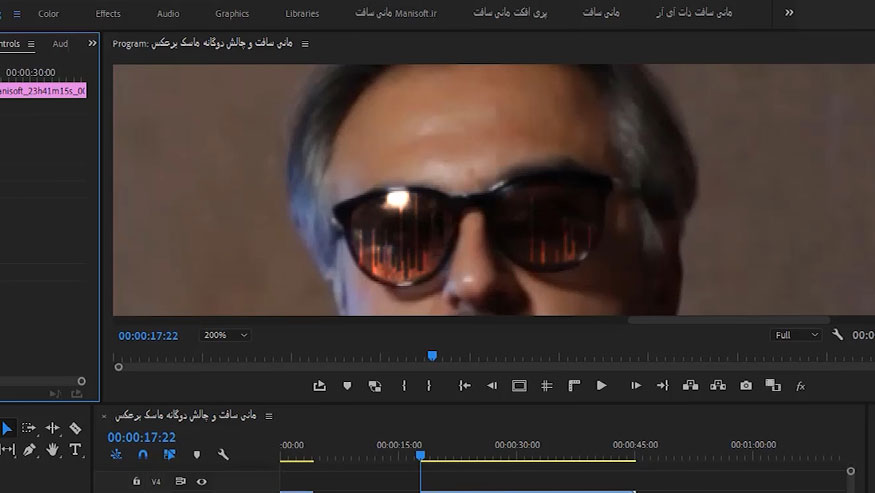Select the Selection tool arrow
The height and width of the screenshot is (493, 875).
7,428
